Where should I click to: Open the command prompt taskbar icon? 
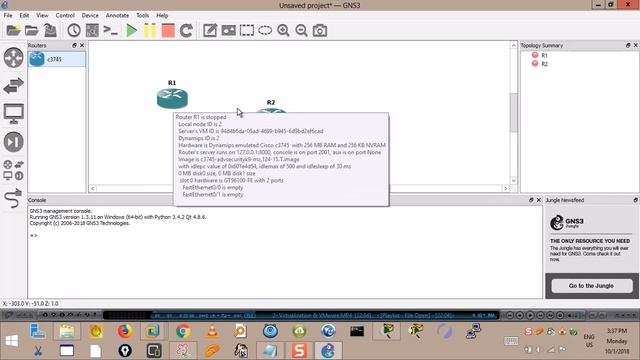click(357, 331)
